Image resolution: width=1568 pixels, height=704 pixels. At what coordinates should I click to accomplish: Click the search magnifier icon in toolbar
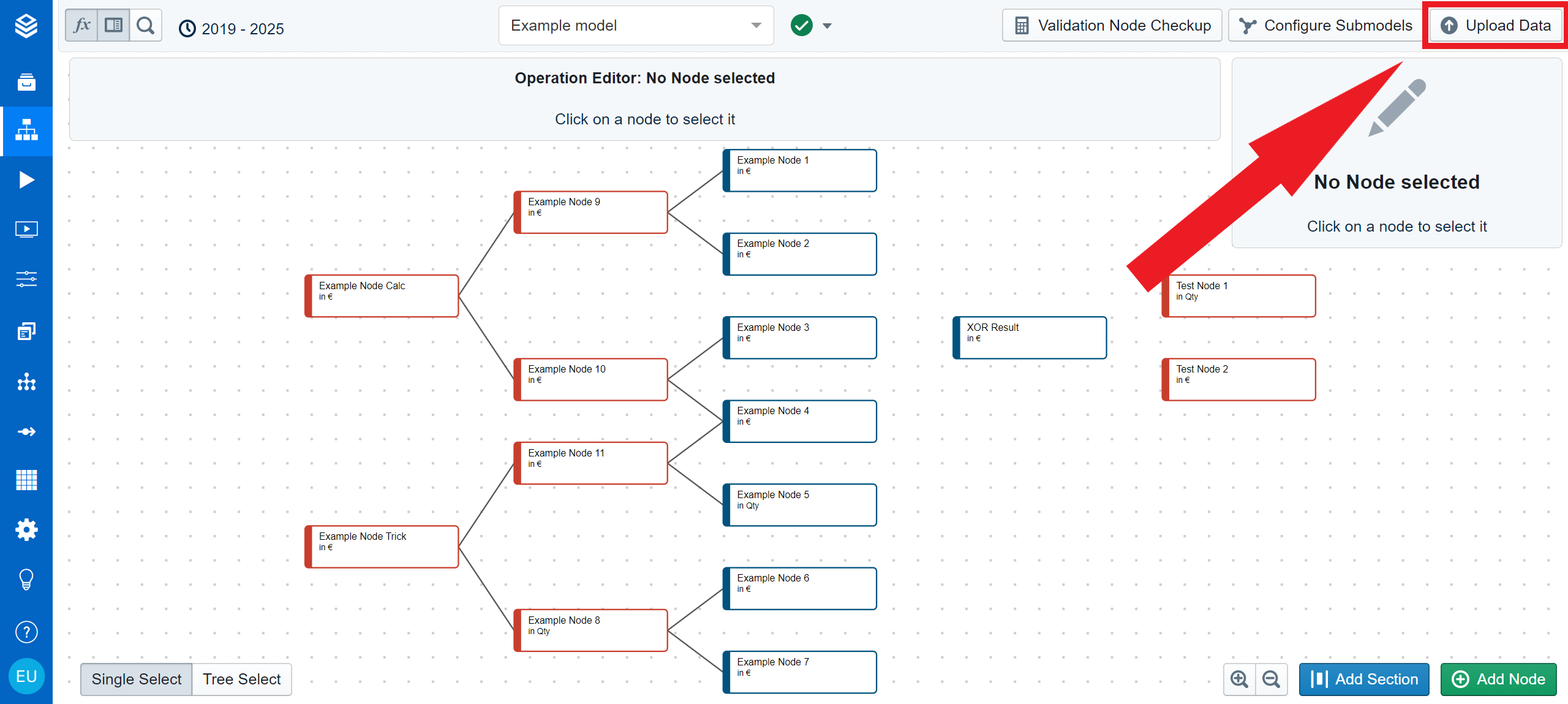[x=146, y=26]
